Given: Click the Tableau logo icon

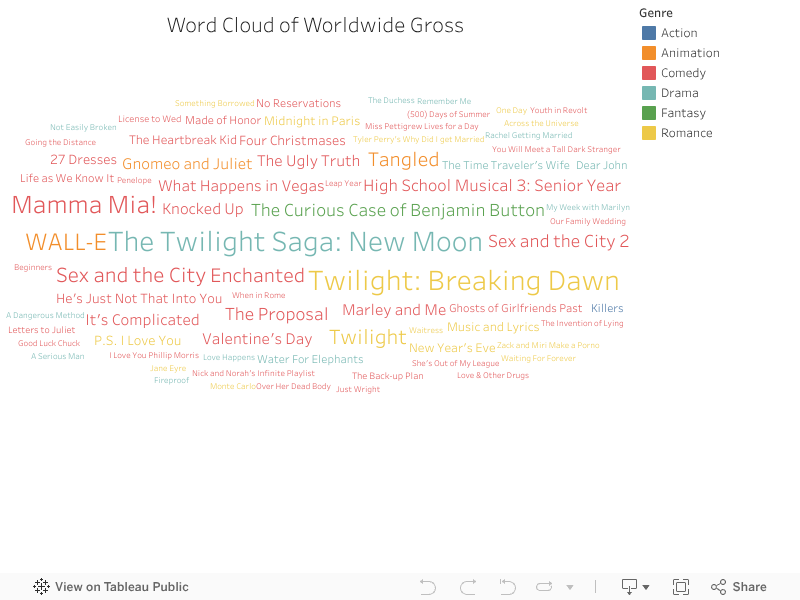Looking at the screenshot, I should [41, 587].
